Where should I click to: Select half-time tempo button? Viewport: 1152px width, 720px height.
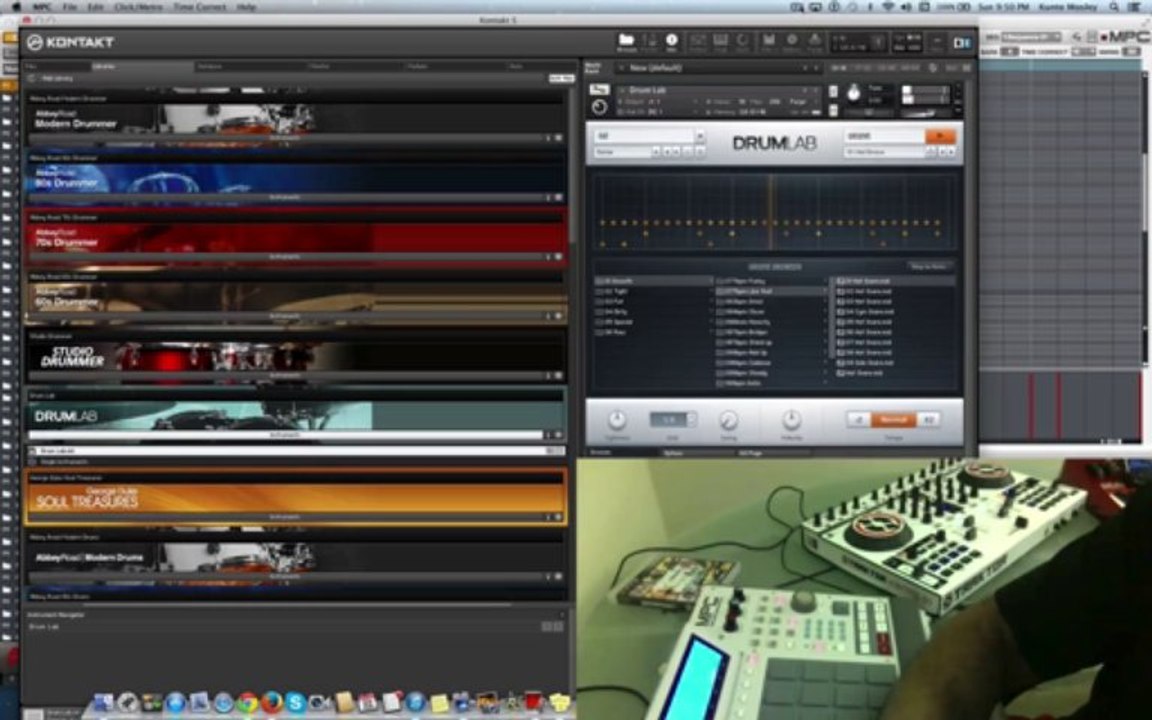tap(858, 420)
